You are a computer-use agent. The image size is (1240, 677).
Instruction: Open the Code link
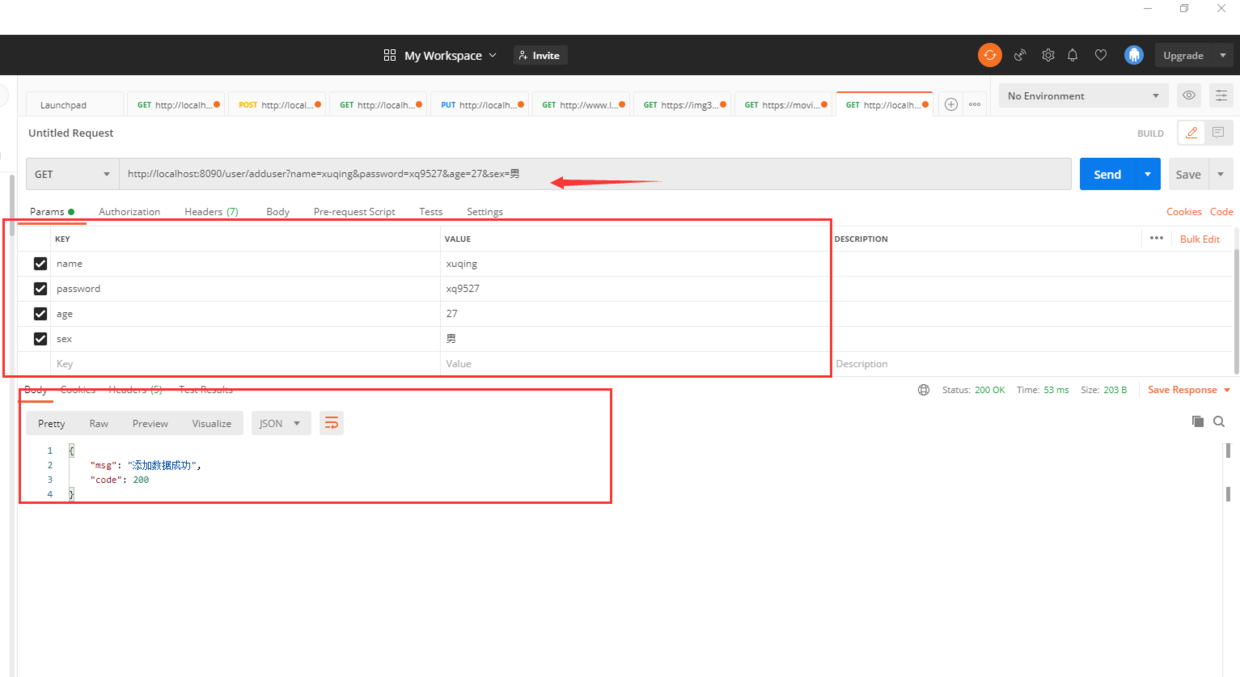(1221, 212)
